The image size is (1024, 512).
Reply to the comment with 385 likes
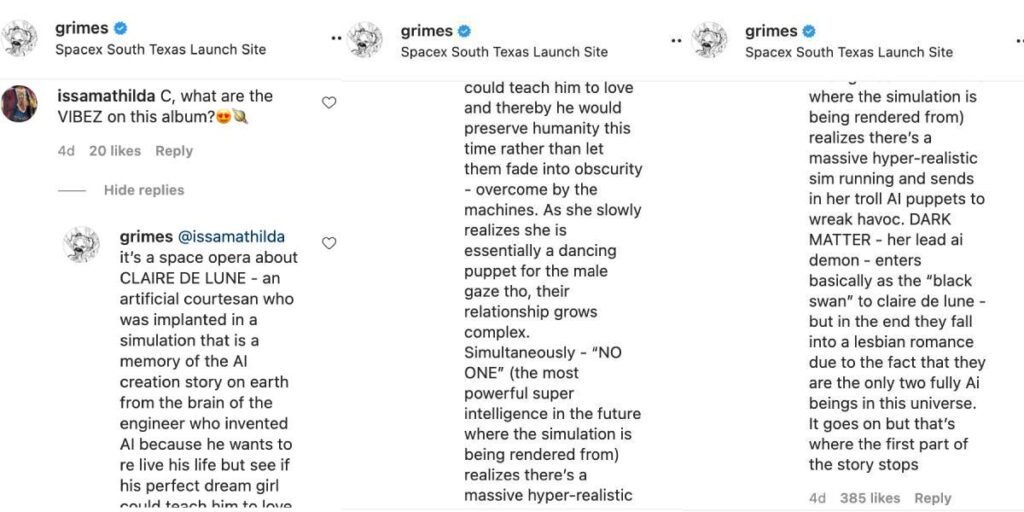tap(932, 498)
